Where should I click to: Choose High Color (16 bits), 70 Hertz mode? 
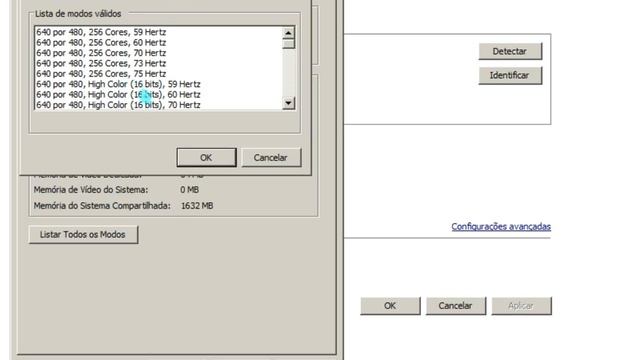(158, 105)
